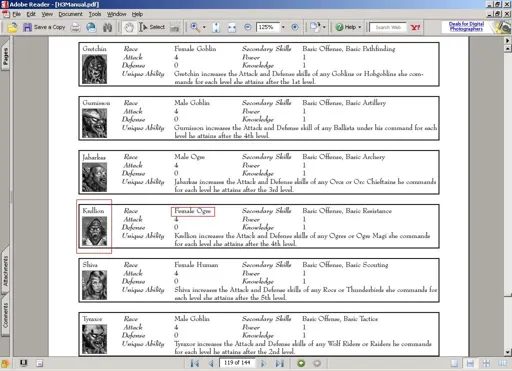Click Jabarkas's portrait image

point(95,177)
